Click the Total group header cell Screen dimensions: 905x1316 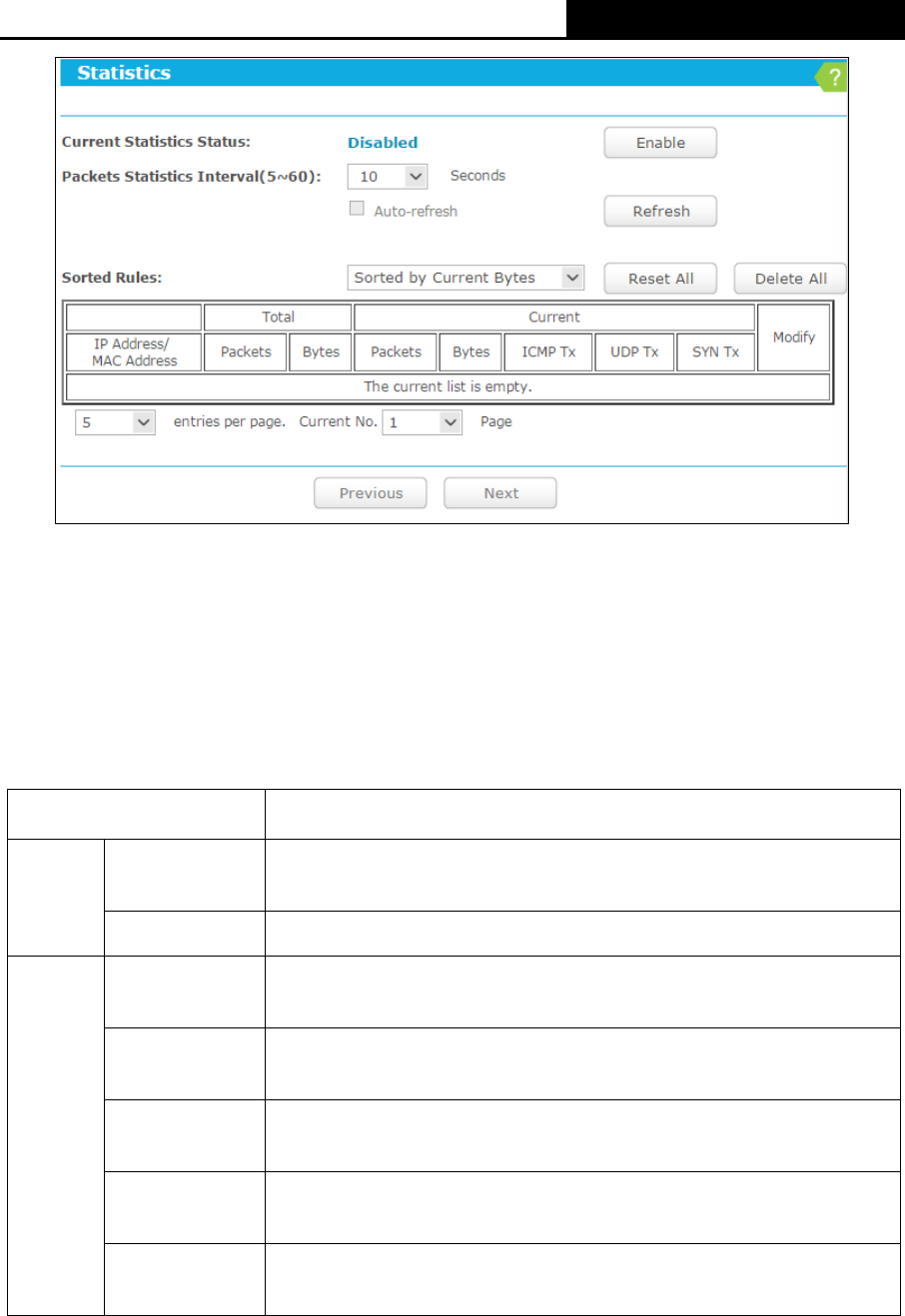pos(278,318)
